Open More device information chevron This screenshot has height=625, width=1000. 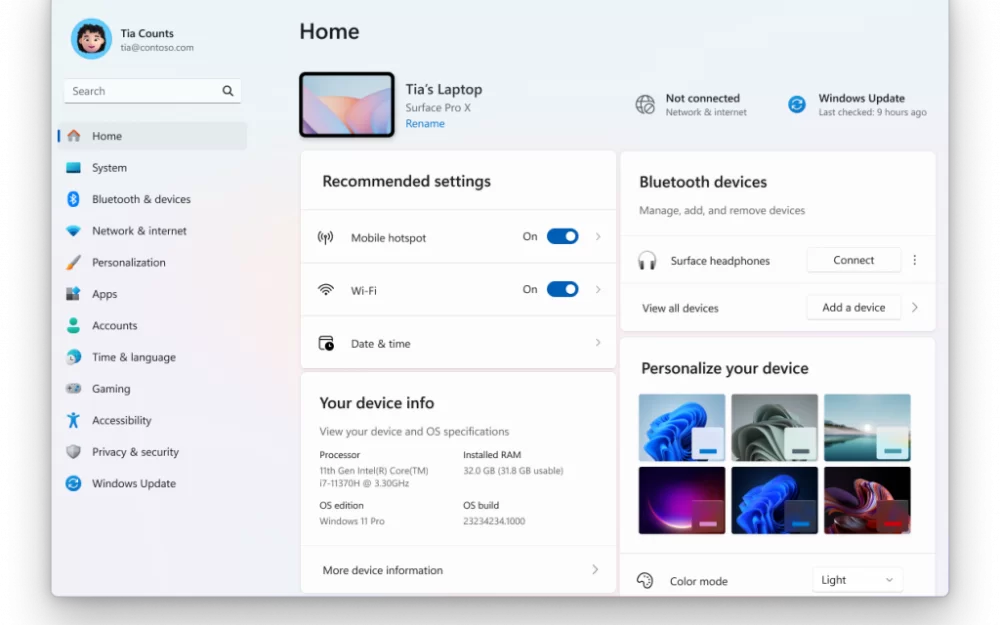[x=595, y=570]
